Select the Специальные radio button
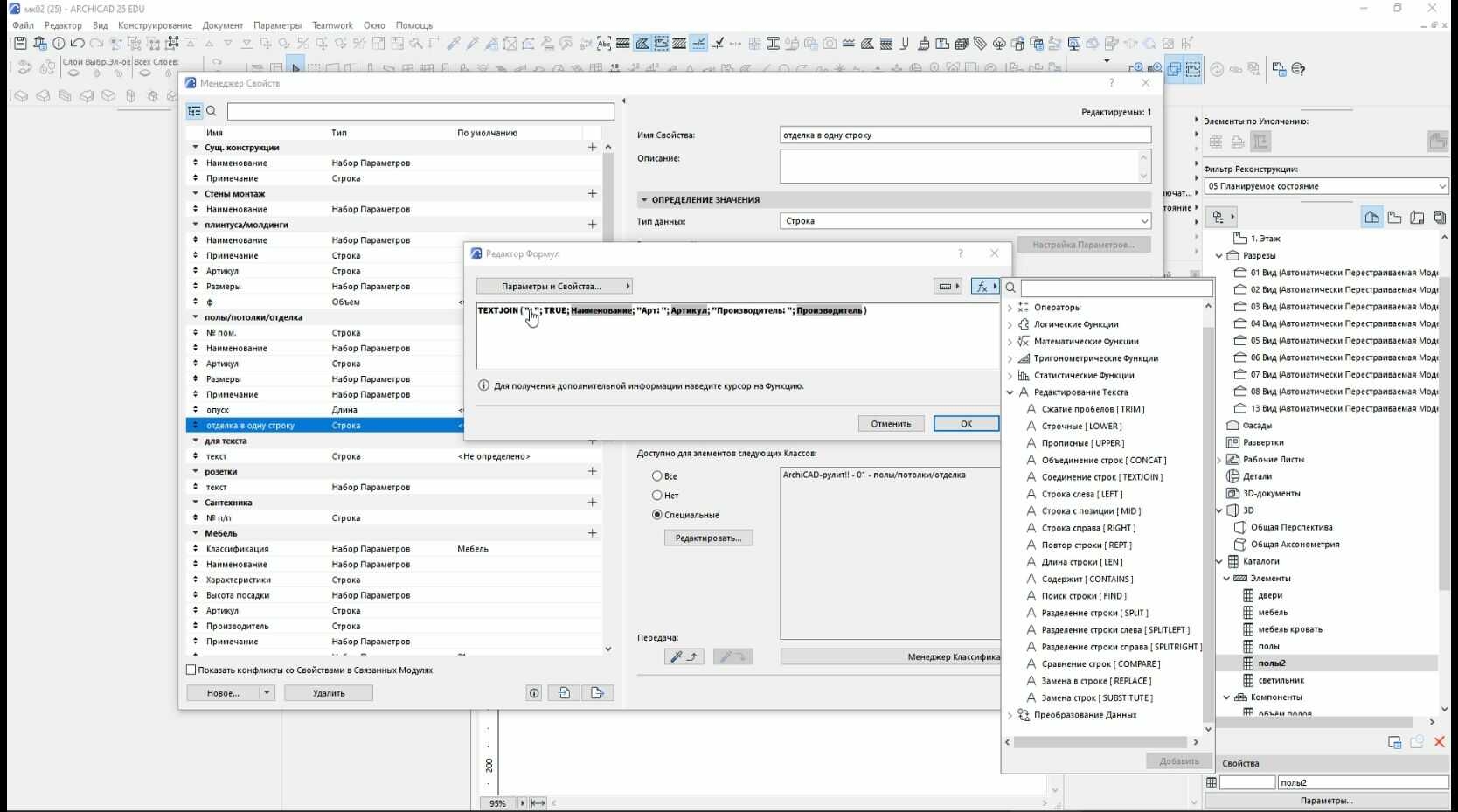Viewport: 1458px width, 812px height. (x=656, y=515)
